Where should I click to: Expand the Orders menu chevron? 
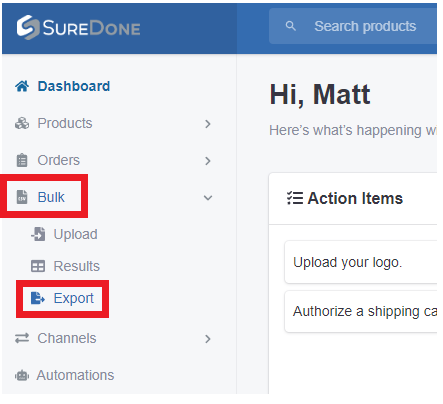coord(208,161)
